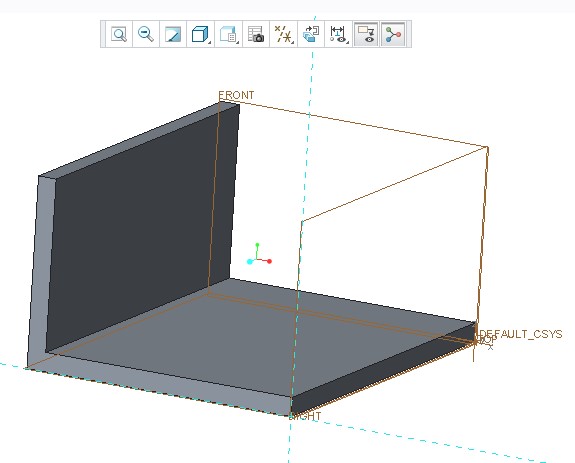Viewport: 575px width, 463px height.
Task: Repaint the graphics window
Action: [173, 34]
